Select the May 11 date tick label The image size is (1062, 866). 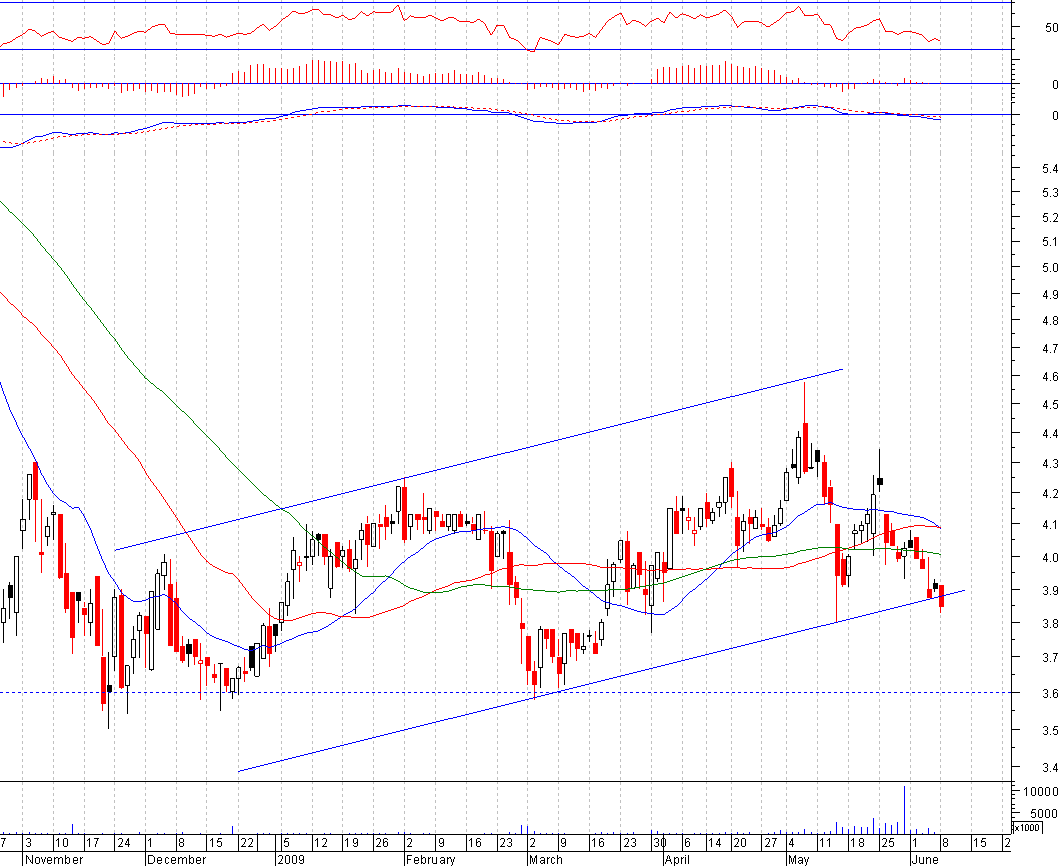tap(824, 843)
